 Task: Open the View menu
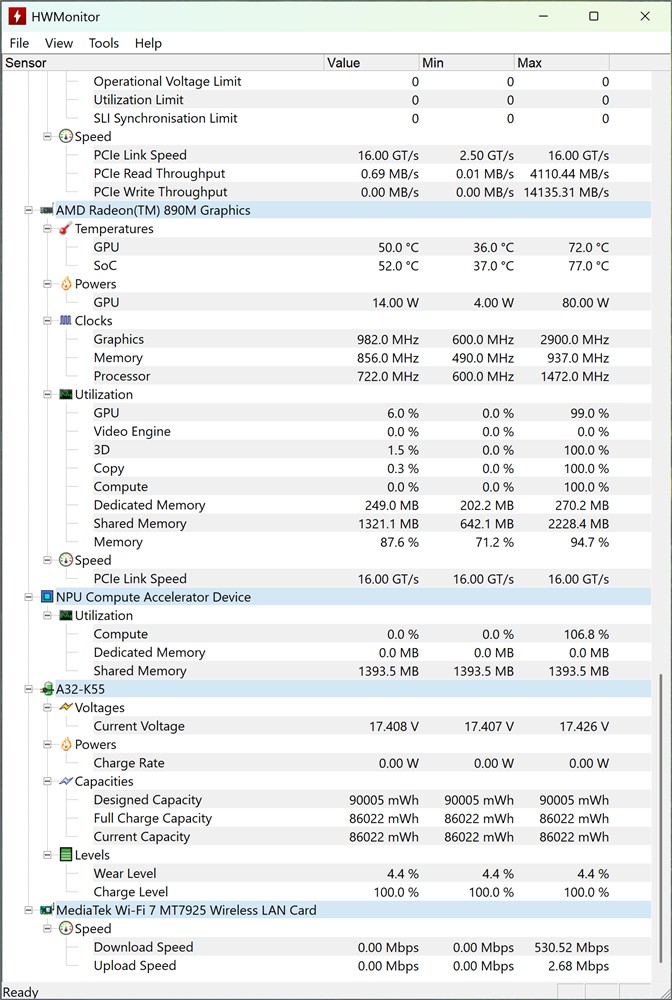59,43
